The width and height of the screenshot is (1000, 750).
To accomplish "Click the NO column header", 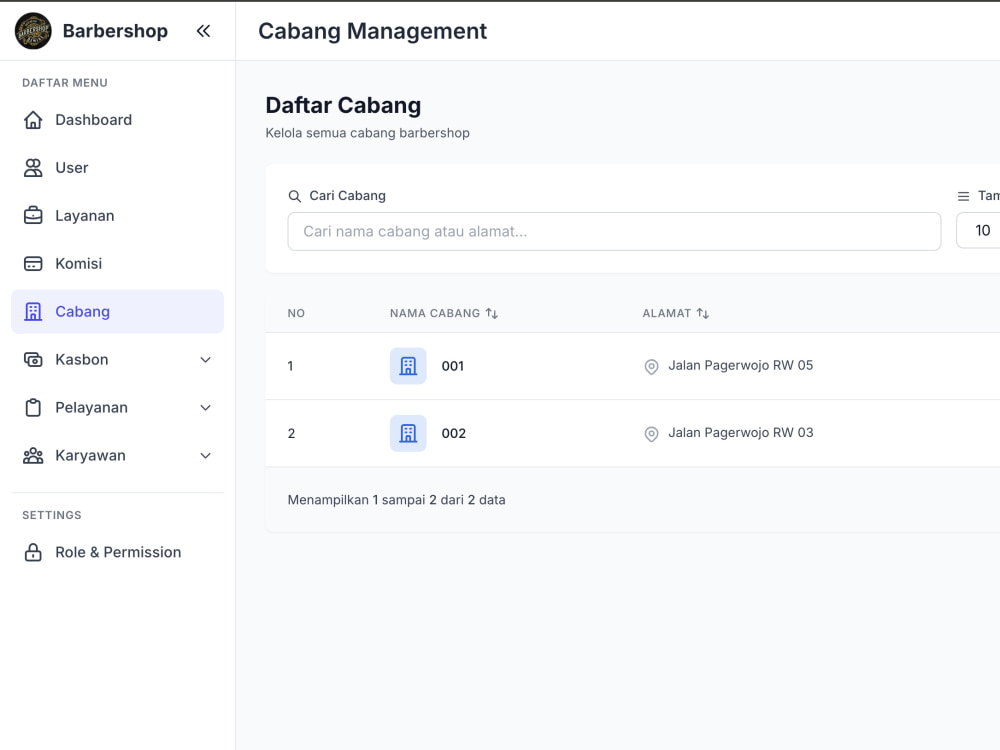I will click(x=296, y=313).
